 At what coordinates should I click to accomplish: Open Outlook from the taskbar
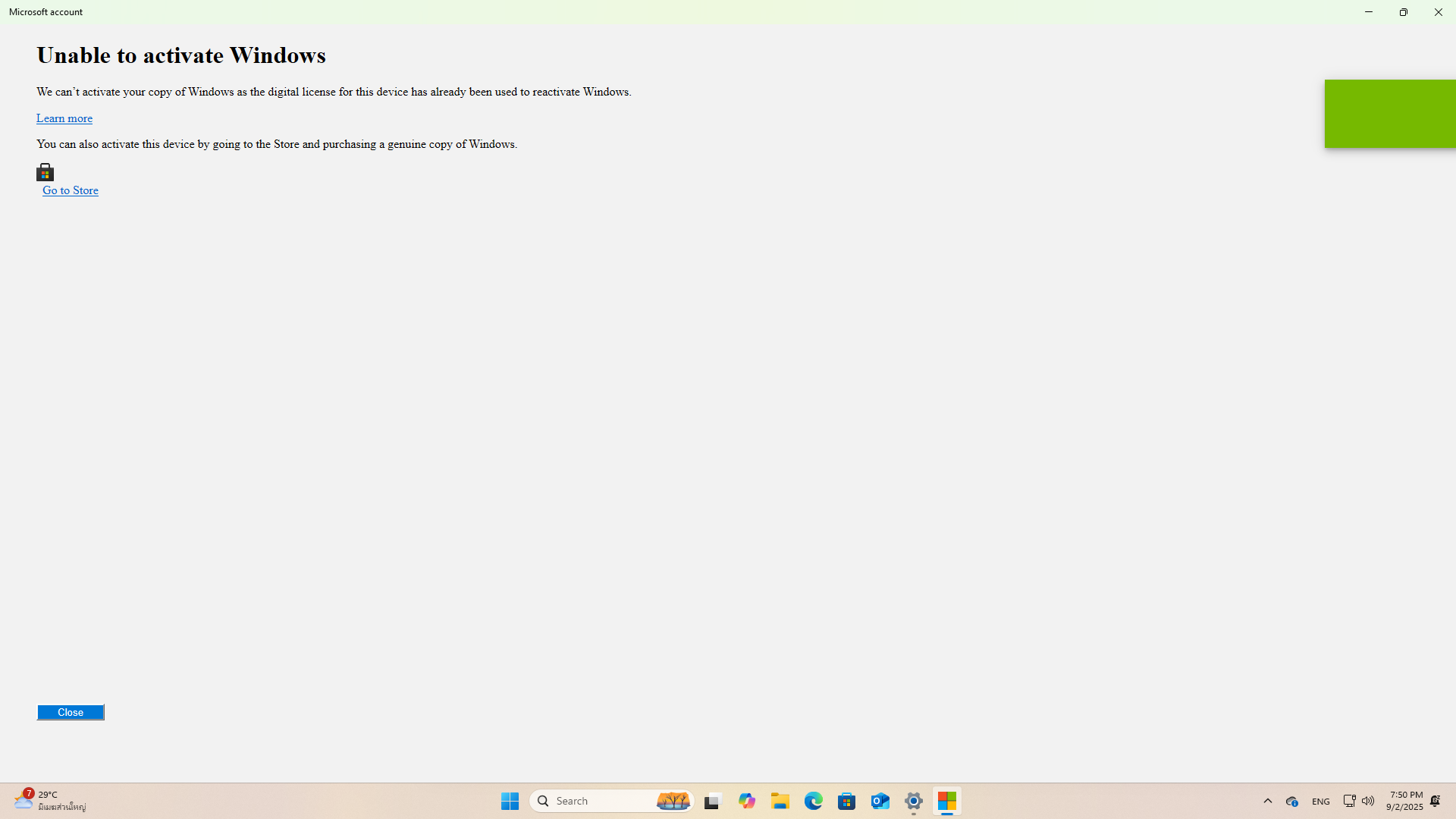coord(880,801)
